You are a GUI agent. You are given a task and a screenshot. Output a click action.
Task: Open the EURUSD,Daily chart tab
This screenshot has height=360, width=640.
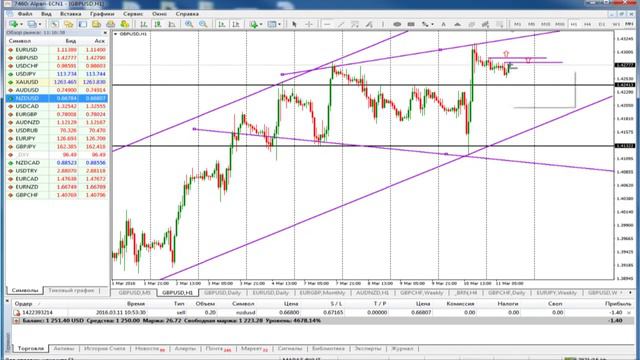(270, 293)
